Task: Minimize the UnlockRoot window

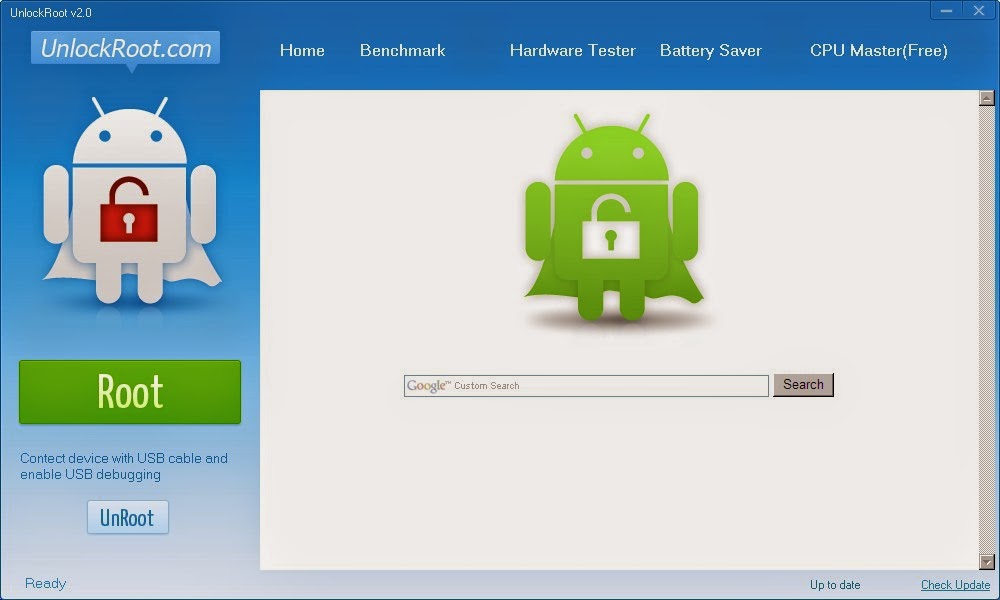Action: click(x=946, y=10)
